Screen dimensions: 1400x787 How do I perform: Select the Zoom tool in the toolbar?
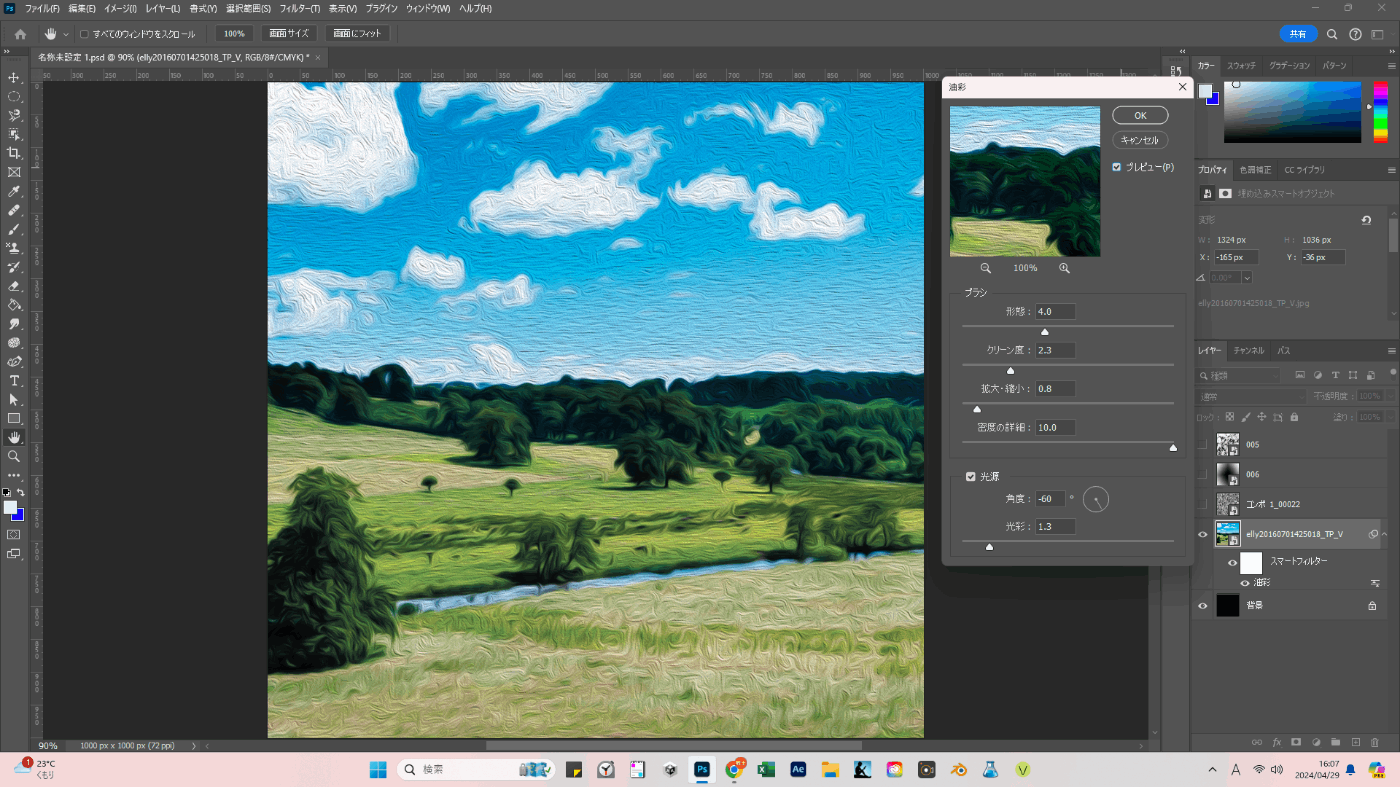[x=14, y=456]
